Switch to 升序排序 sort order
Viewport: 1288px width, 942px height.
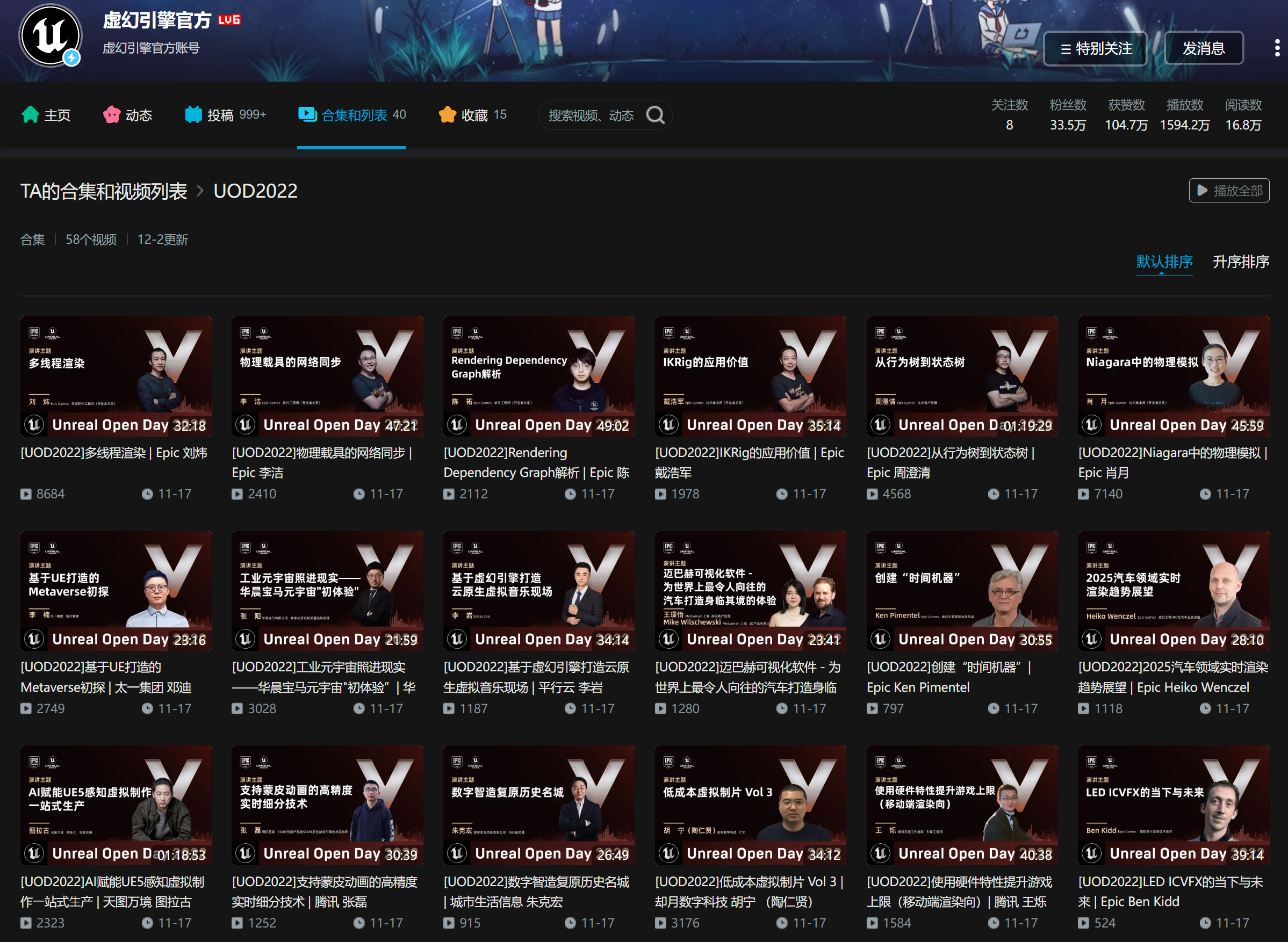click(1240, 262)
